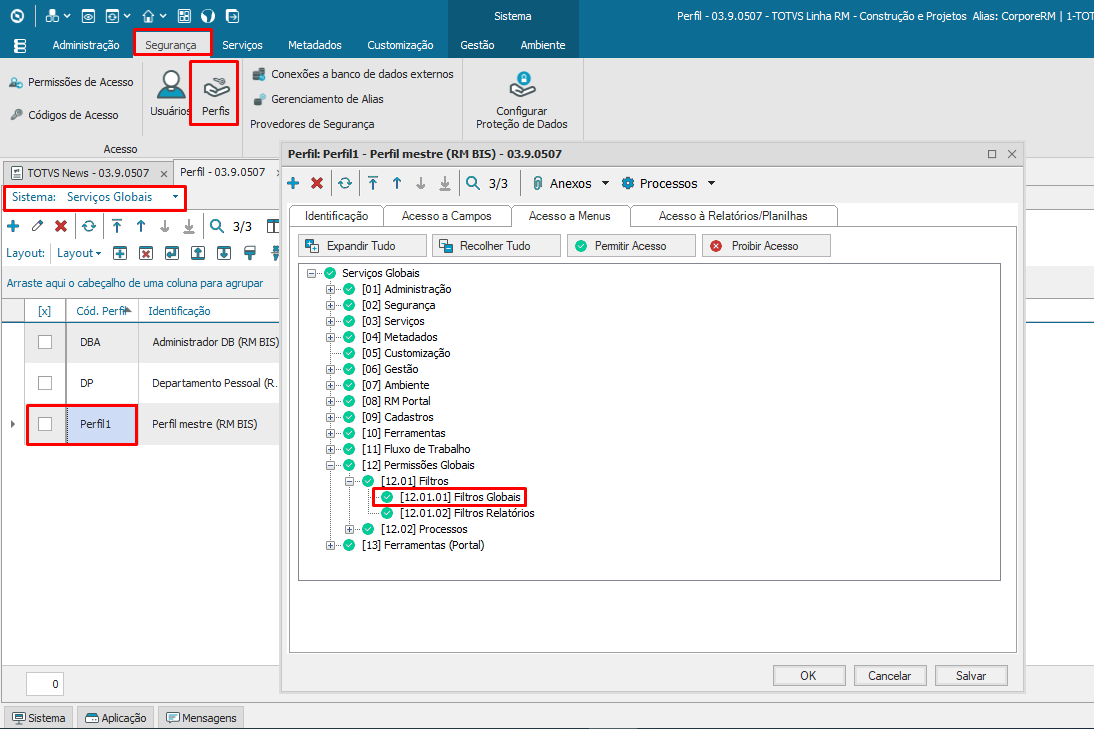Toggle the green check on [12.02] Processos

[368, 529]
